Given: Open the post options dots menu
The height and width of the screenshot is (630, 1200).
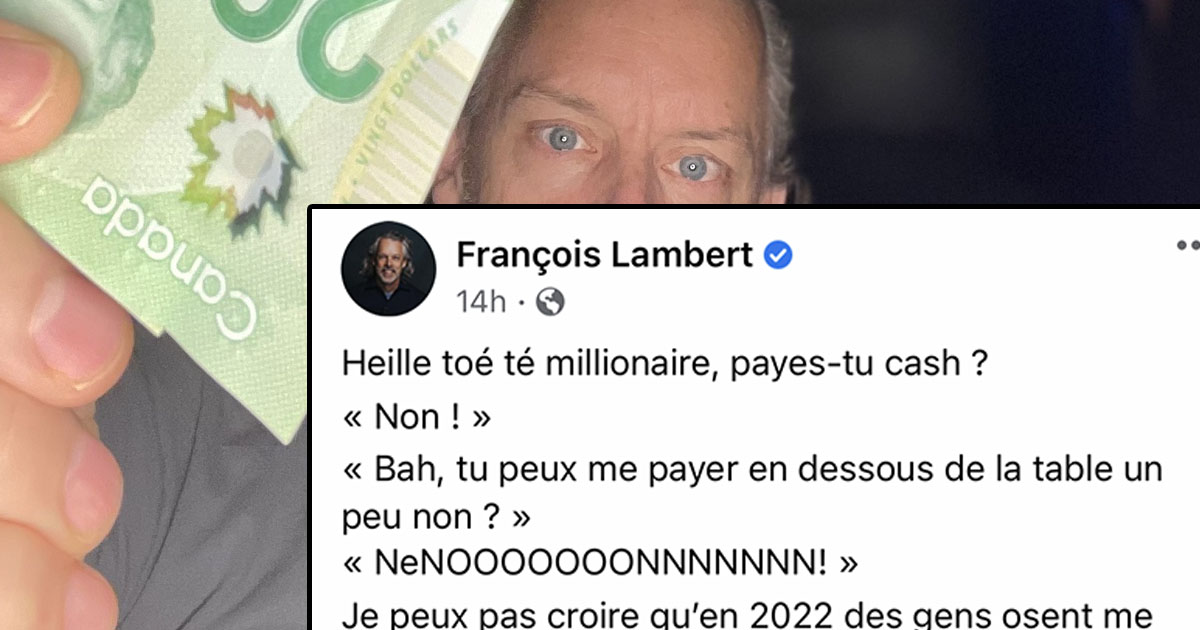Looking at the screenshot, I should pyautogui.click(x=1188, y=245).
